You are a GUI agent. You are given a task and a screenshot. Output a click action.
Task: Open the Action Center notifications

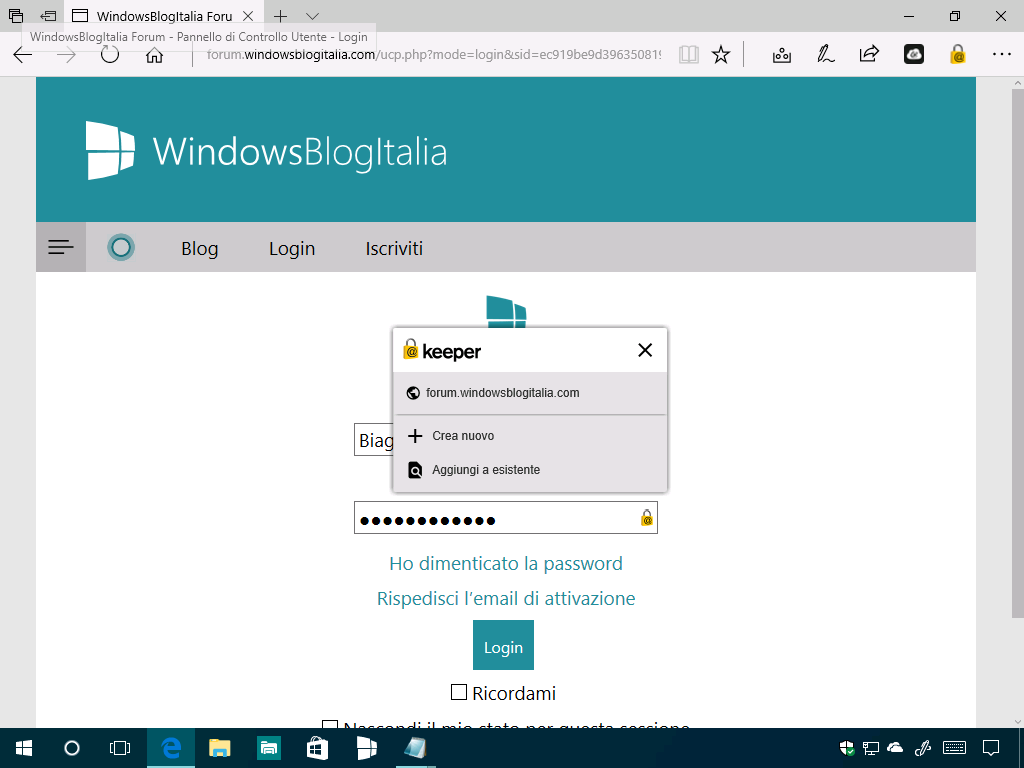(991, 748)
